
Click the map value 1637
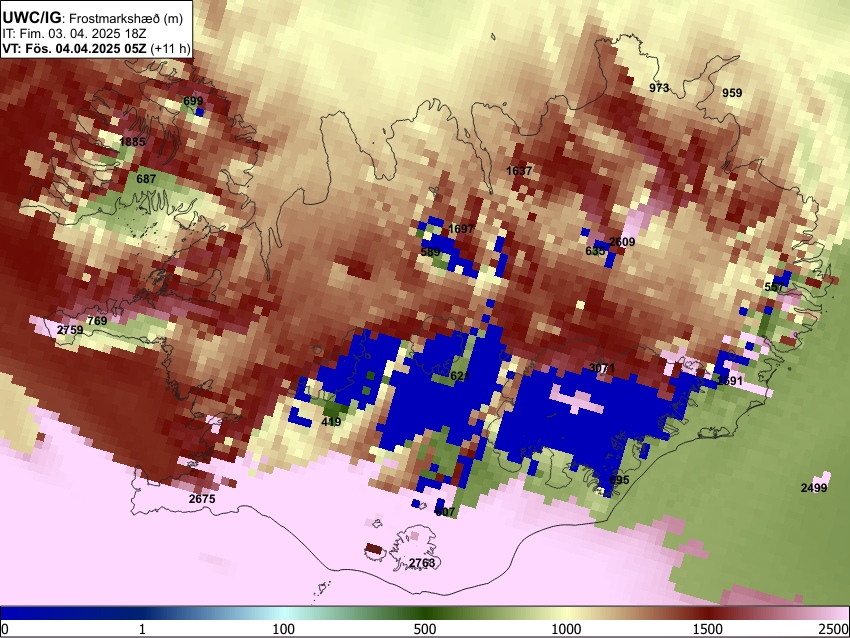519,171
